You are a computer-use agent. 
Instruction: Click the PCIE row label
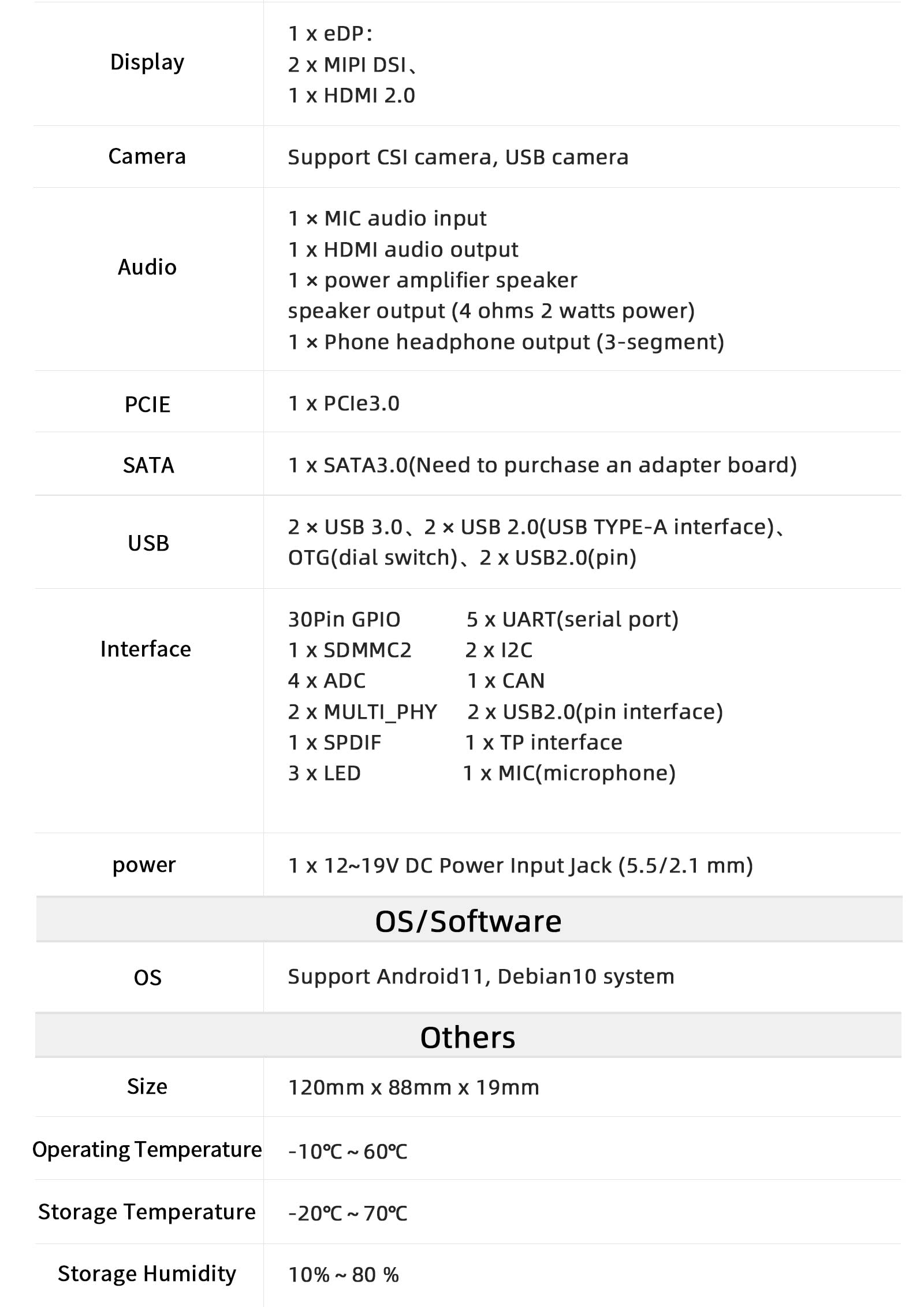147,404
